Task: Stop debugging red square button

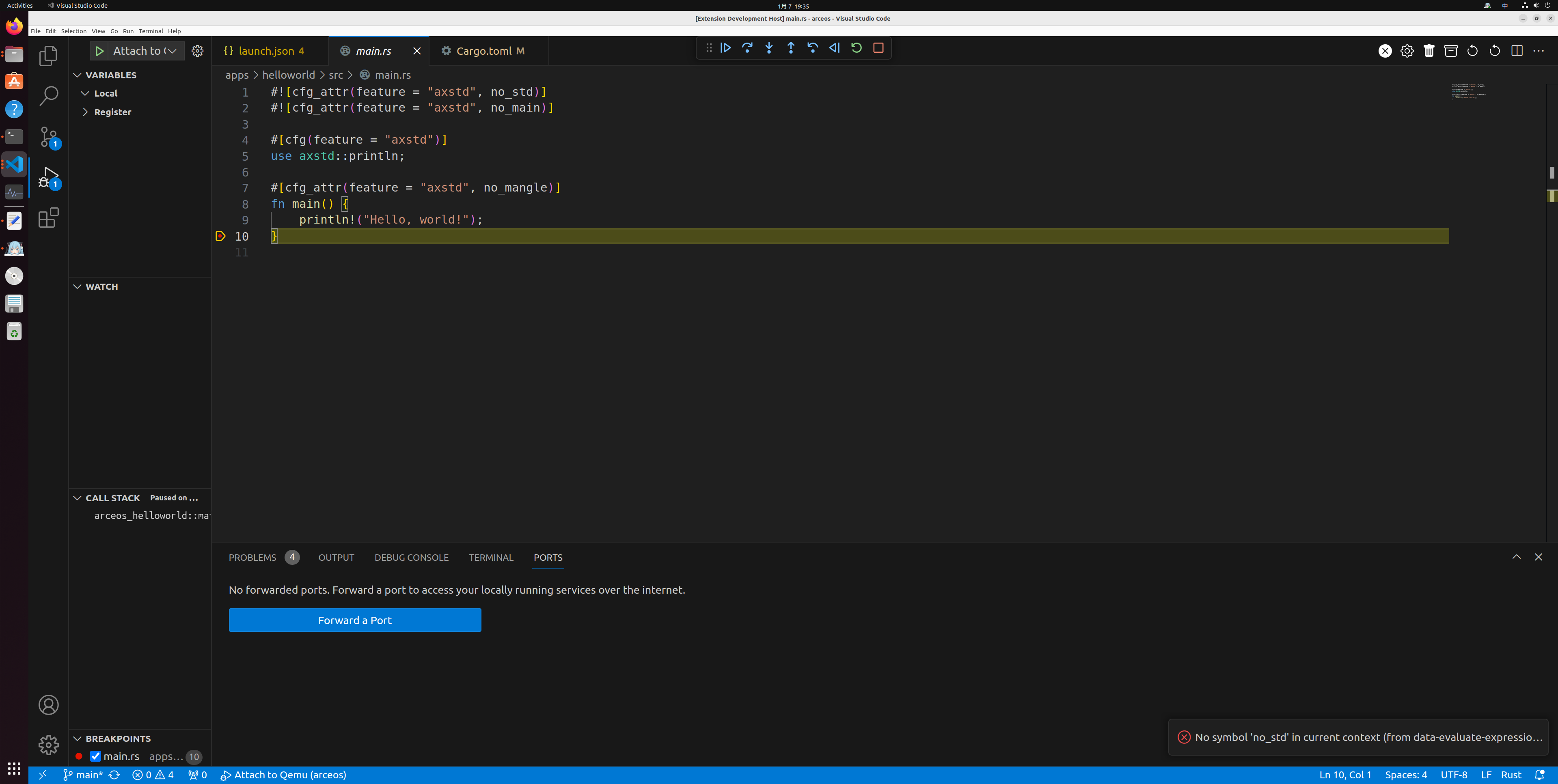Action: 878,48
